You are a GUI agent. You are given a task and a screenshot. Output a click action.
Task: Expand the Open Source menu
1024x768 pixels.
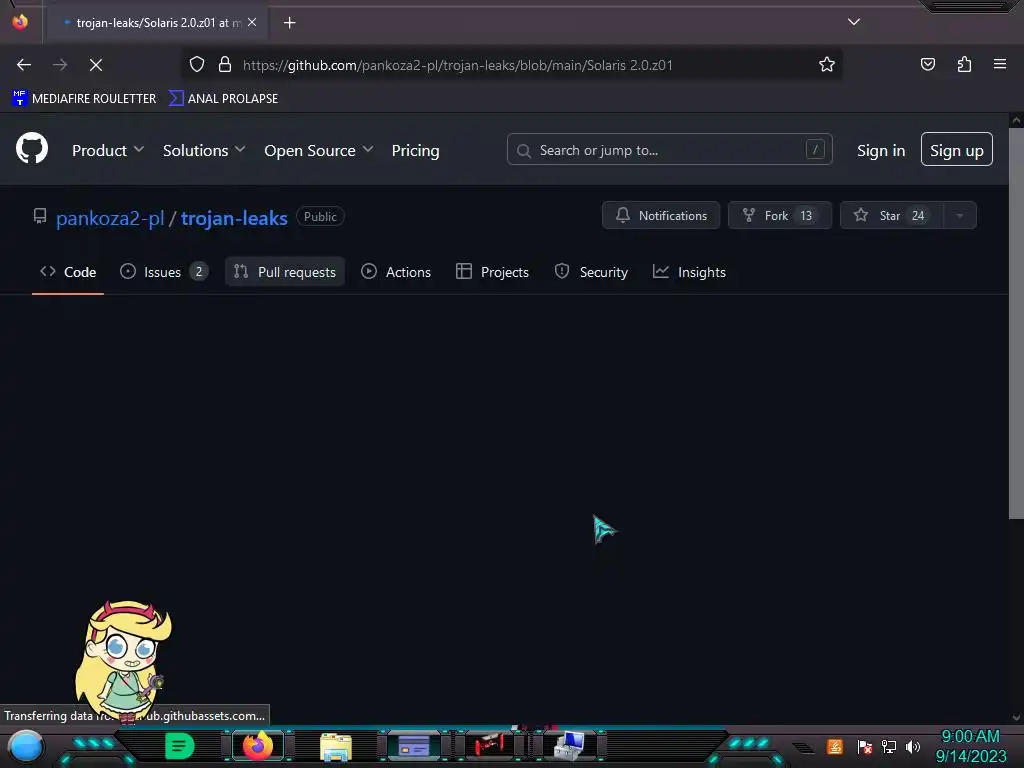point(319,150)
